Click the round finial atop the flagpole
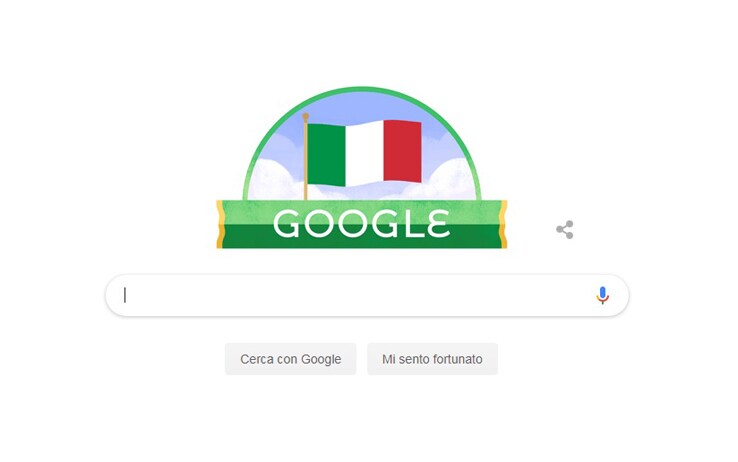The image size is (738, 462). coord(305,116)
